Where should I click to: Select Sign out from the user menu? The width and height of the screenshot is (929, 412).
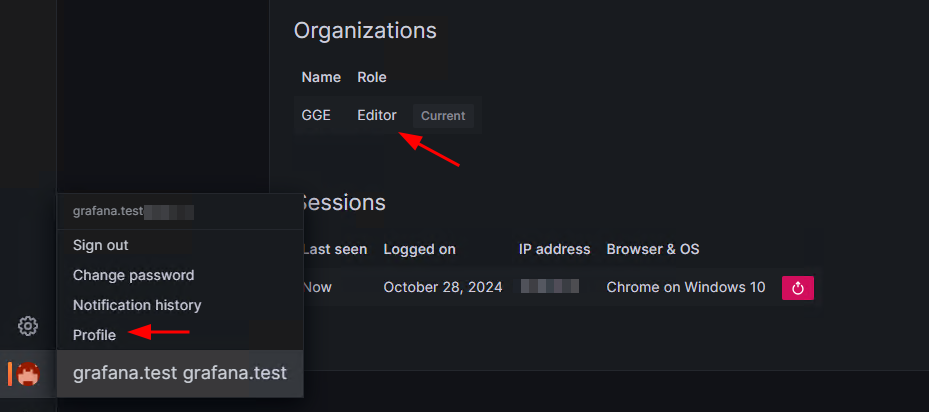[x=101, y=245]
